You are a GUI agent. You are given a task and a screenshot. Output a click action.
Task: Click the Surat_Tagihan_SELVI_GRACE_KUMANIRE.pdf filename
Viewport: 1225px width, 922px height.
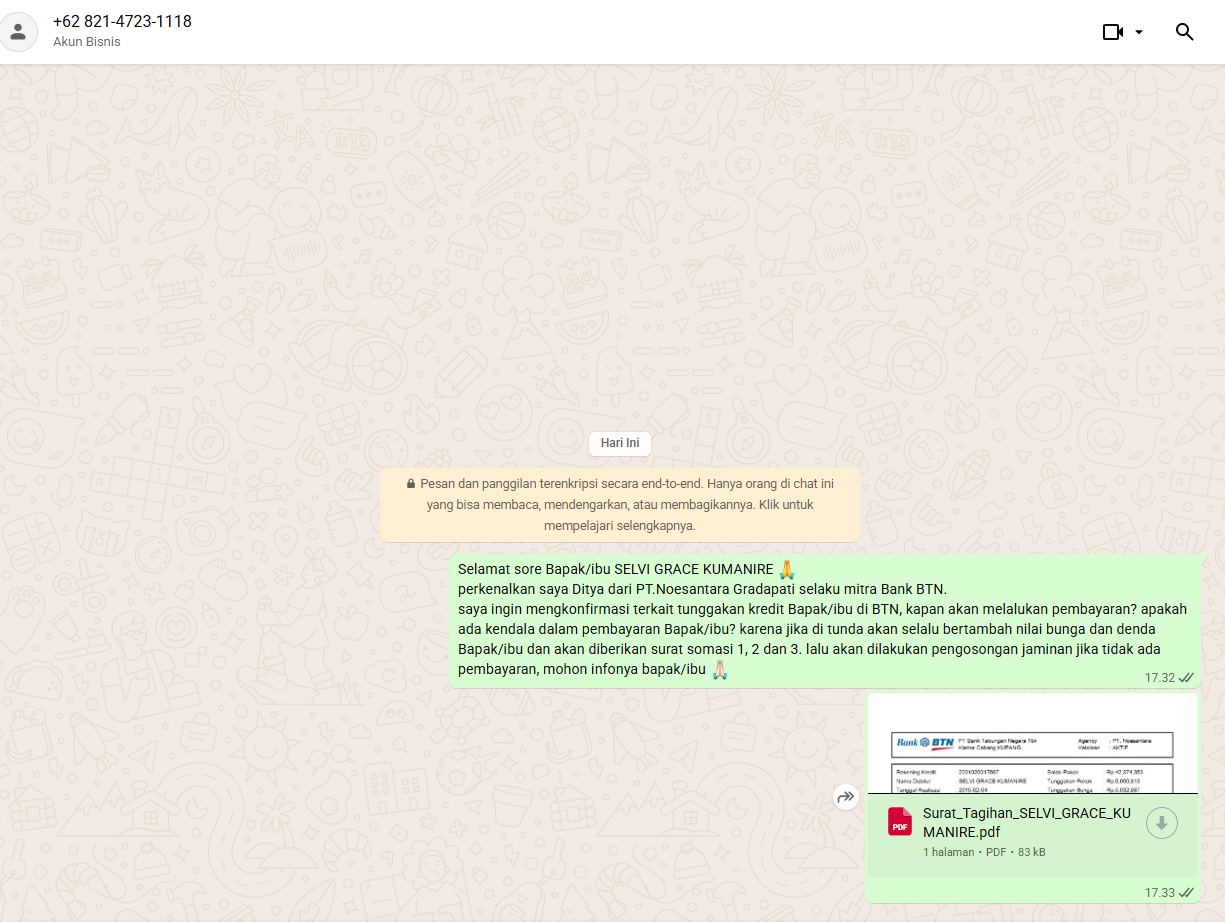pos(1026,822)
